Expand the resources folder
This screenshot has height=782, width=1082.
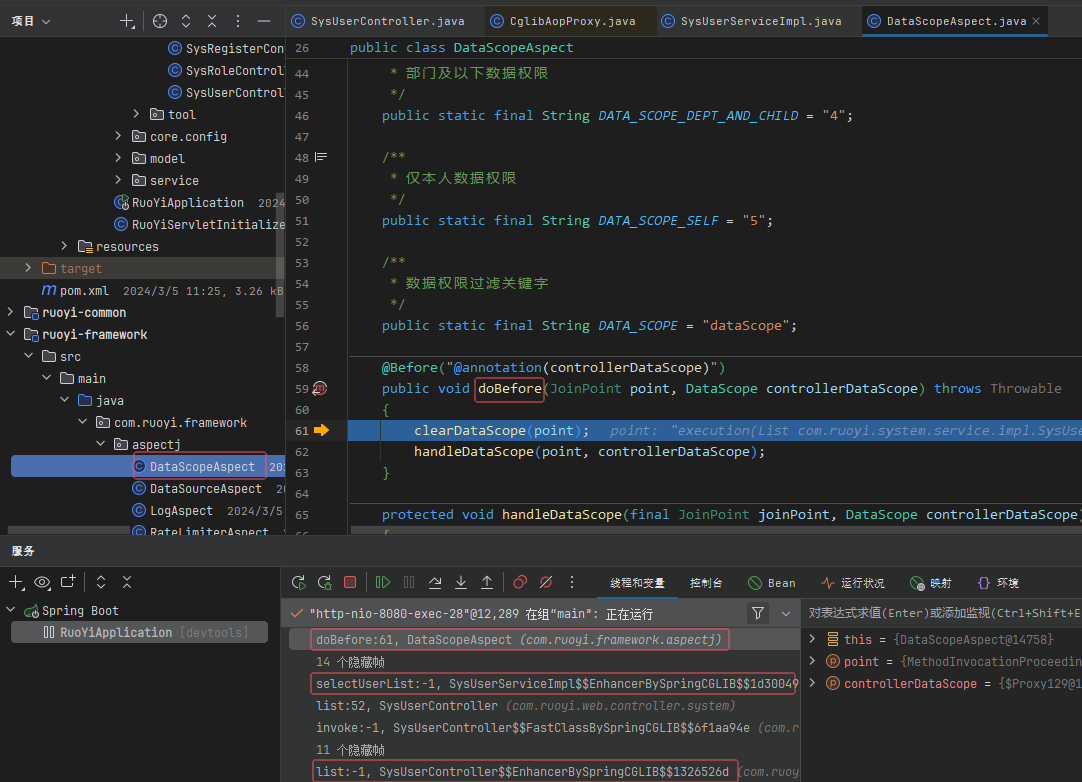pos(64,246)
